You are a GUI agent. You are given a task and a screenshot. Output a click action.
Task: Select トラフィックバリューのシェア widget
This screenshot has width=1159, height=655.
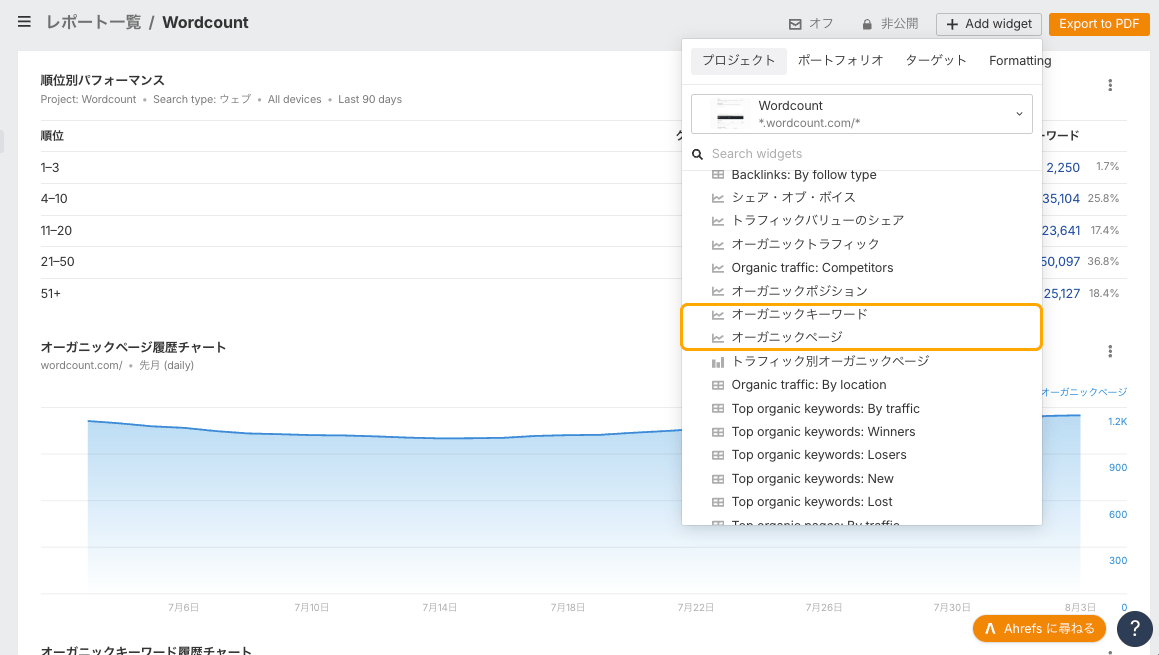[x=818, y=220]
